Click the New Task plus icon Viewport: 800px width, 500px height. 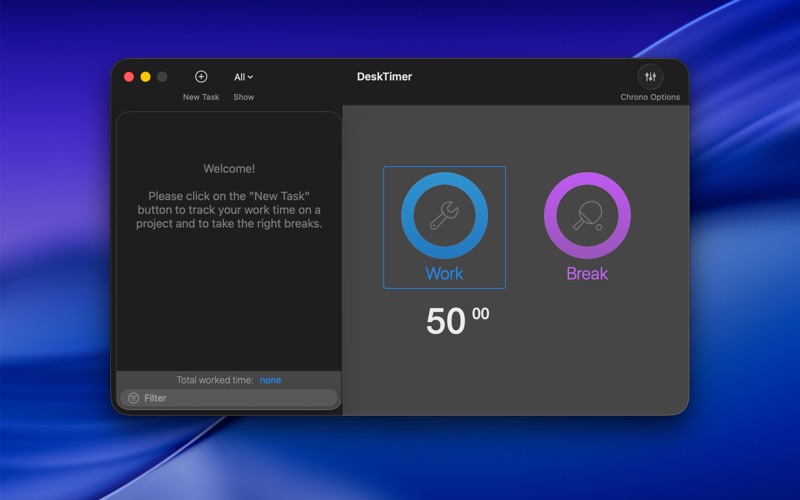[201, 77]
